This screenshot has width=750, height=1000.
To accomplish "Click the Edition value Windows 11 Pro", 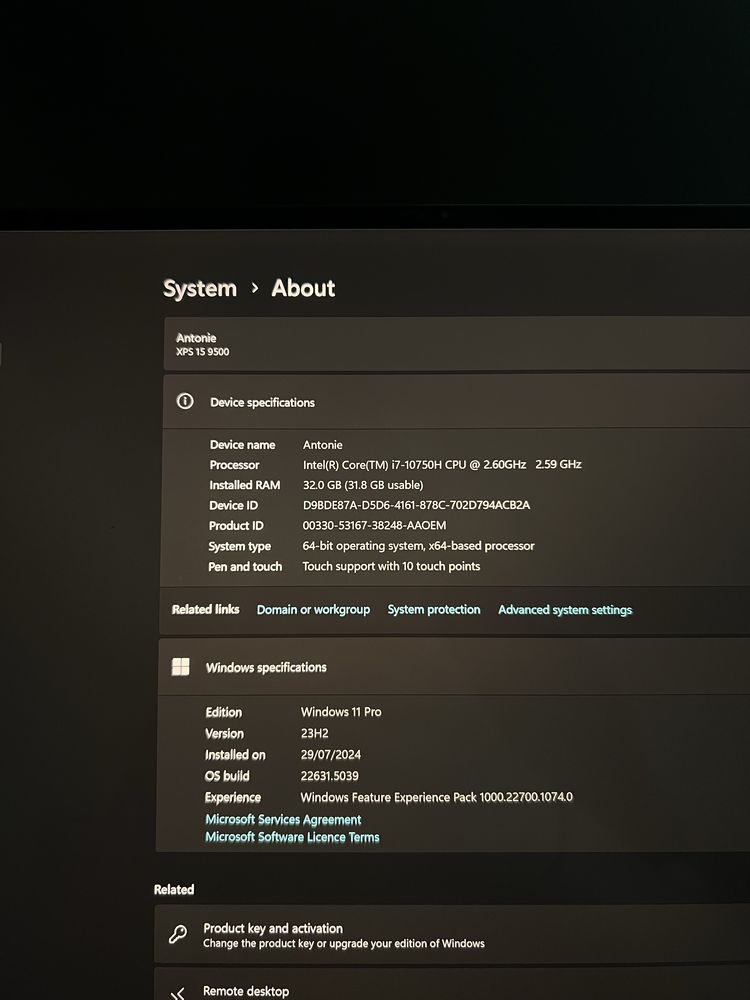I will [341, 712].
